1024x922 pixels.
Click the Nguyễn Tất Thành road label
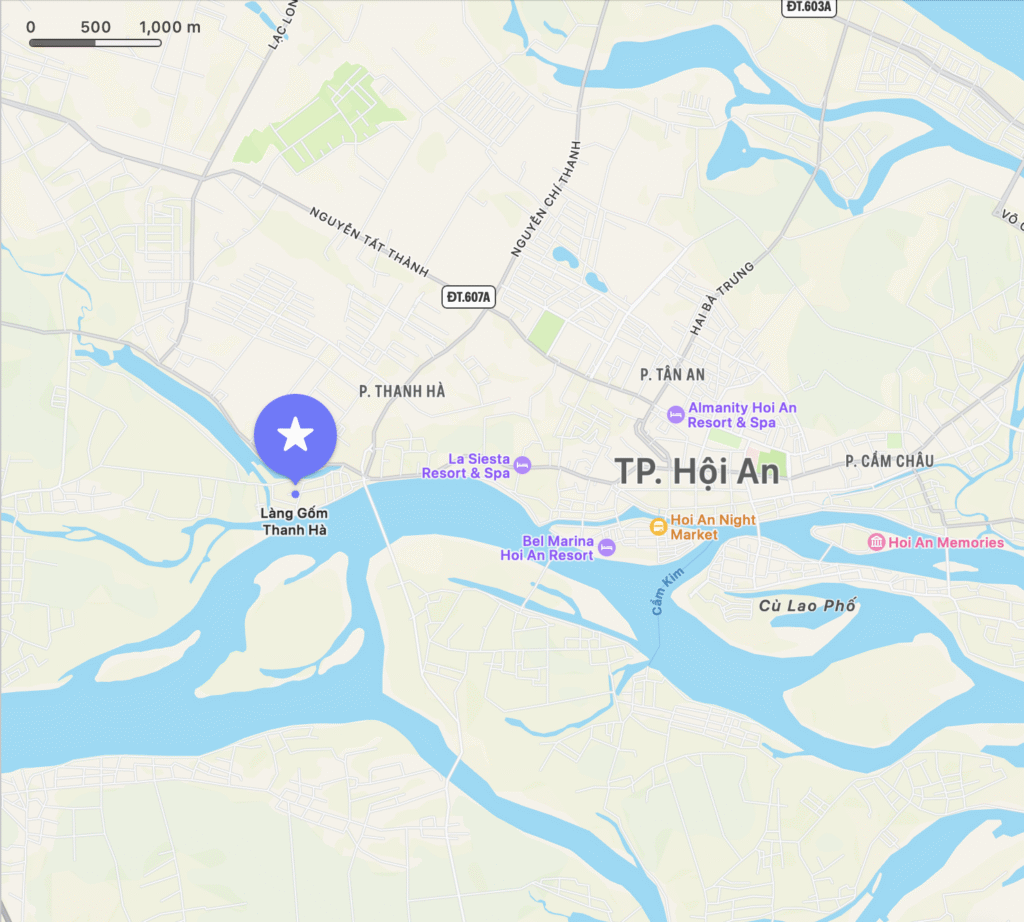369,242
